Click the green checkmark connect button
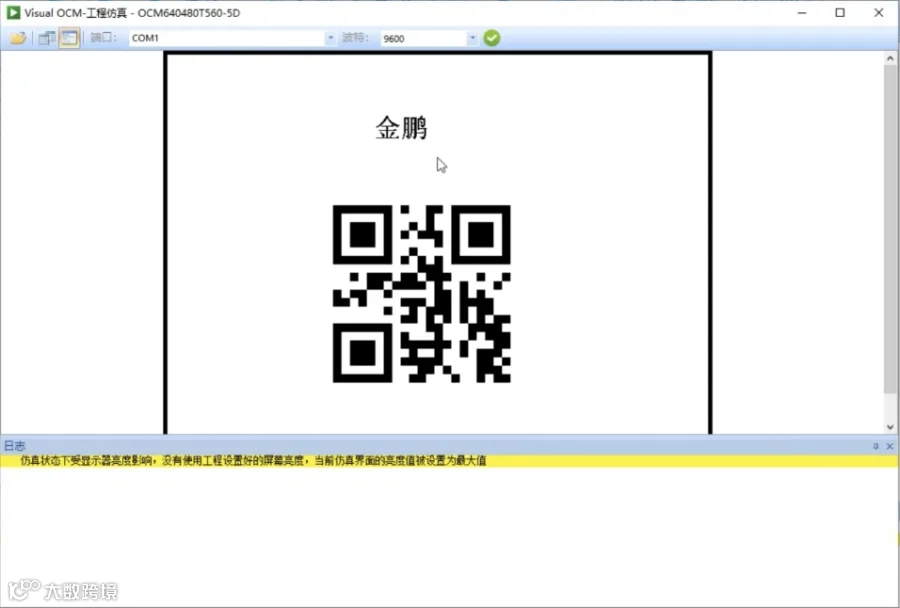The height and width of the screenshot is (608, 900). [x=492, y=38]
